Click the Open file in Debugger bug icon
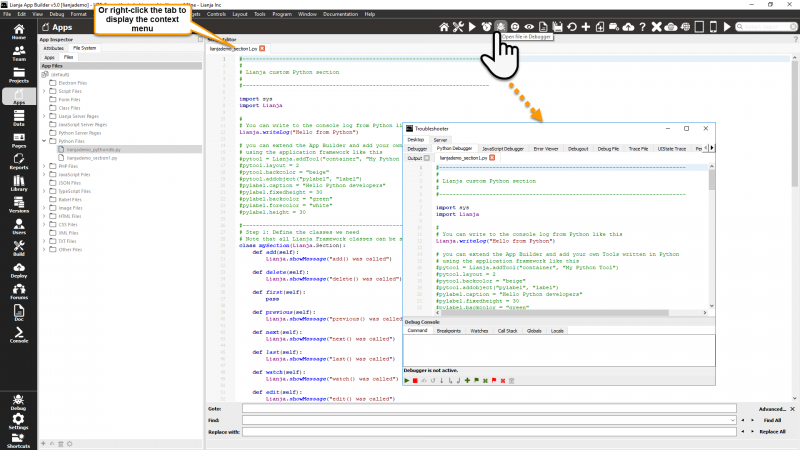The image size is (800, 450). click(x=501, y=27)
